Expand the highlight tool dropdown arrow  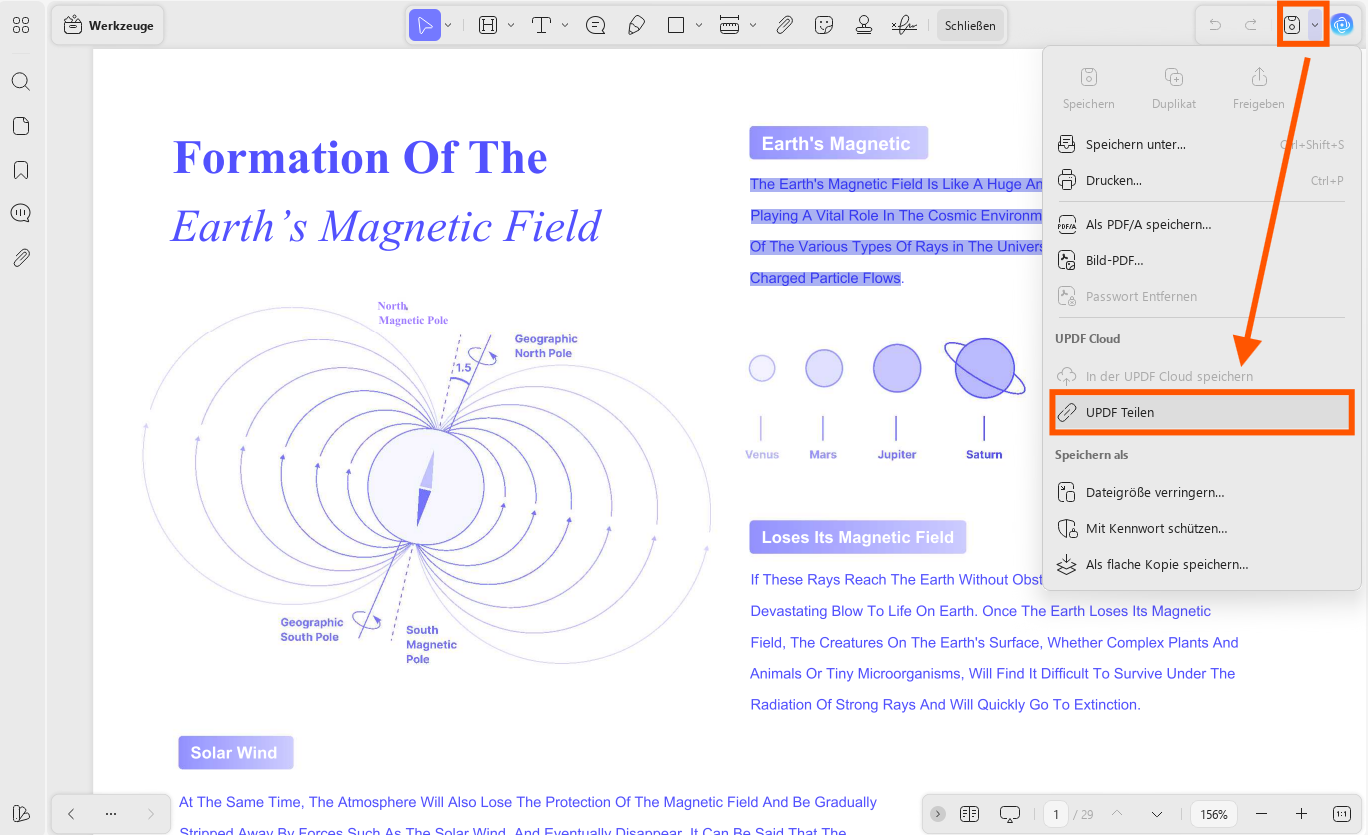[511, 26]
